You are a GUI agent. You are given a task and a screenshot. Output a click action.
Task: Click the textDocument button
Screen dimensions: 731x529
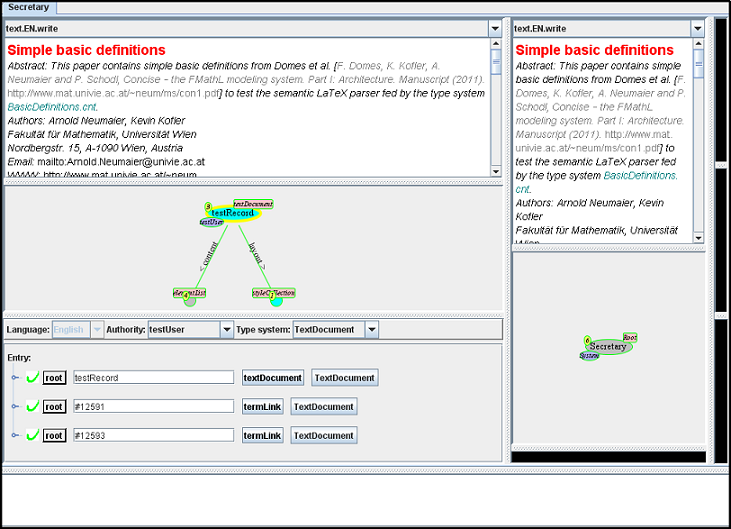click(273, 378)
